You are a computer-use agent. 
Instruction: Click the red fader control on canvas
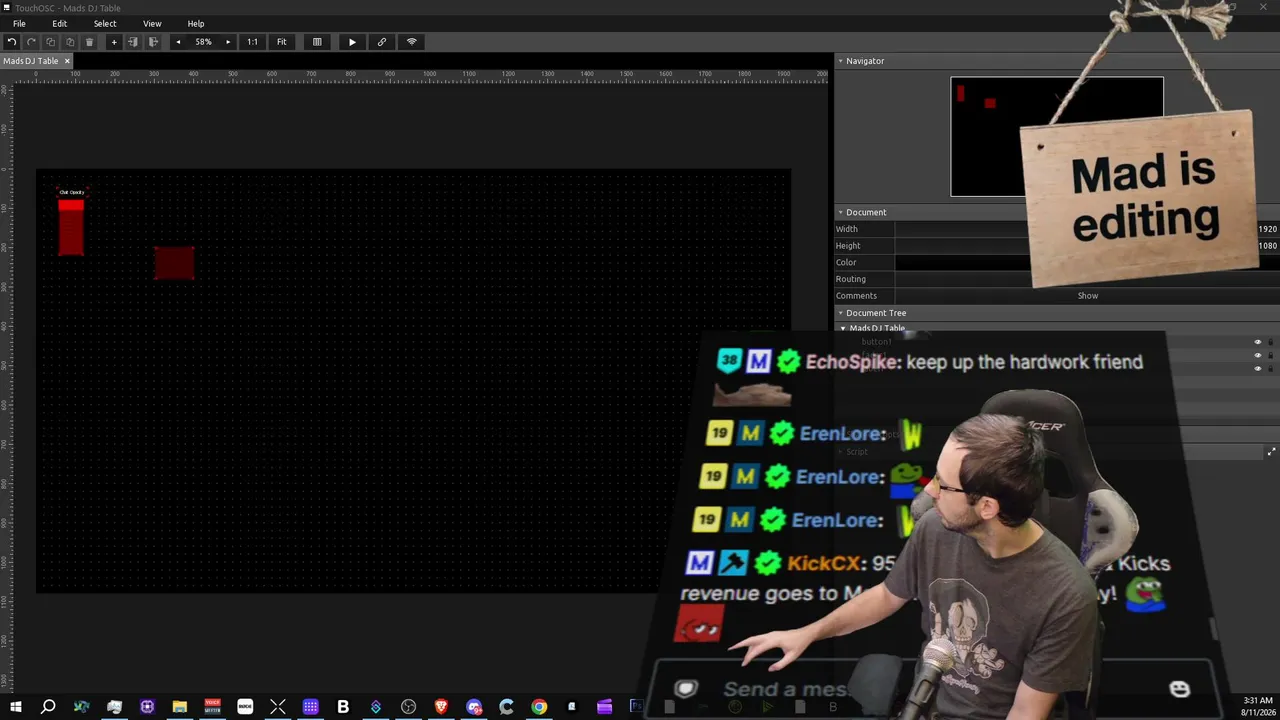pos(71,226)
